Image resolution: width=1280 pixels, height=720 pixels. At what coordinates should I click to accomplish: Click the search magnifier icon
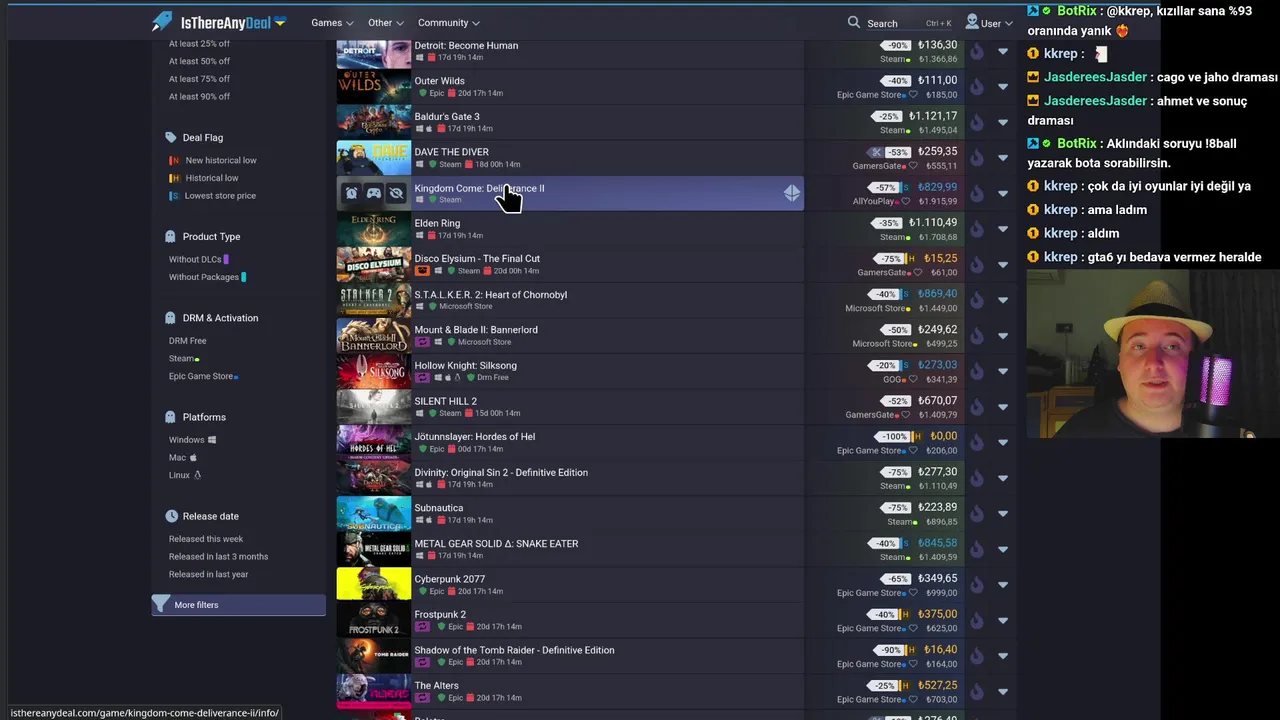853,22
